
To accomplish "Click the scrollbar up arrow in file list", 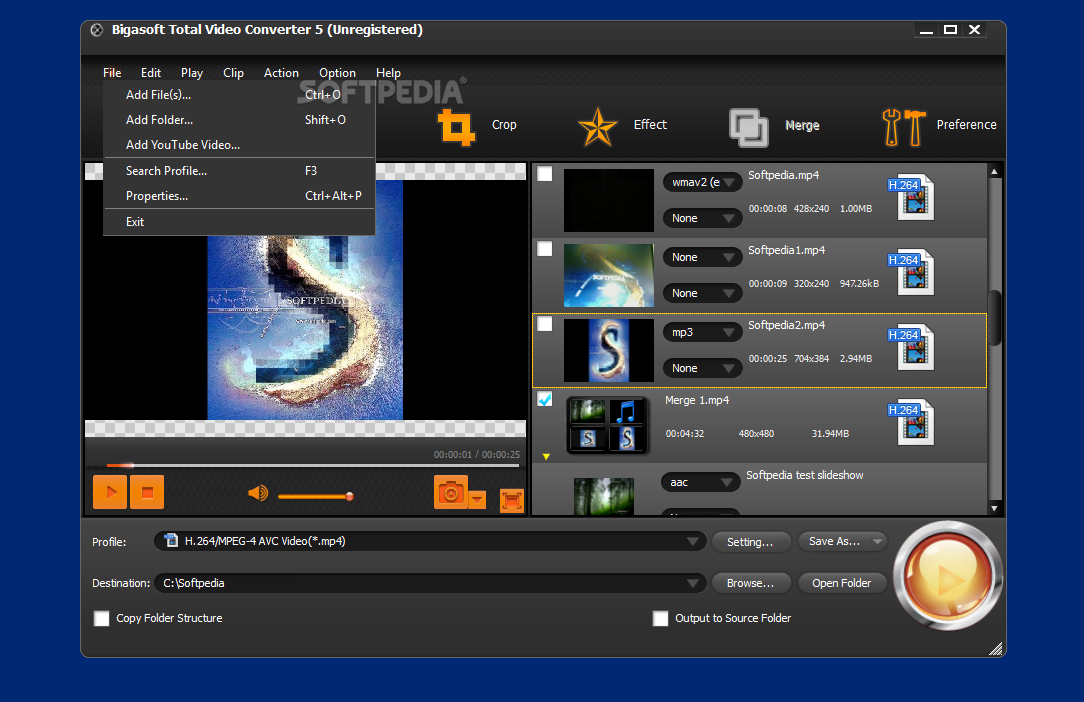I will point(994,171).
